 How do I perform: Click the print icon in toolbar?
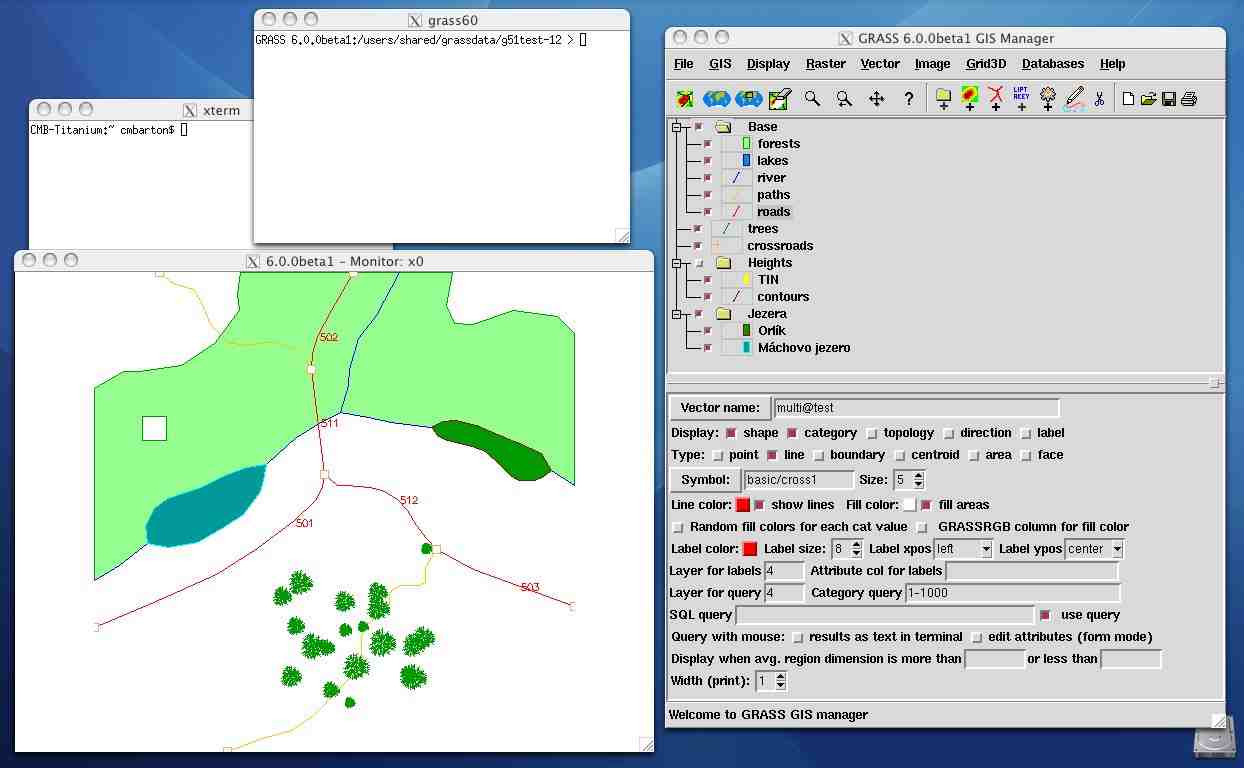coord(1188,98)
